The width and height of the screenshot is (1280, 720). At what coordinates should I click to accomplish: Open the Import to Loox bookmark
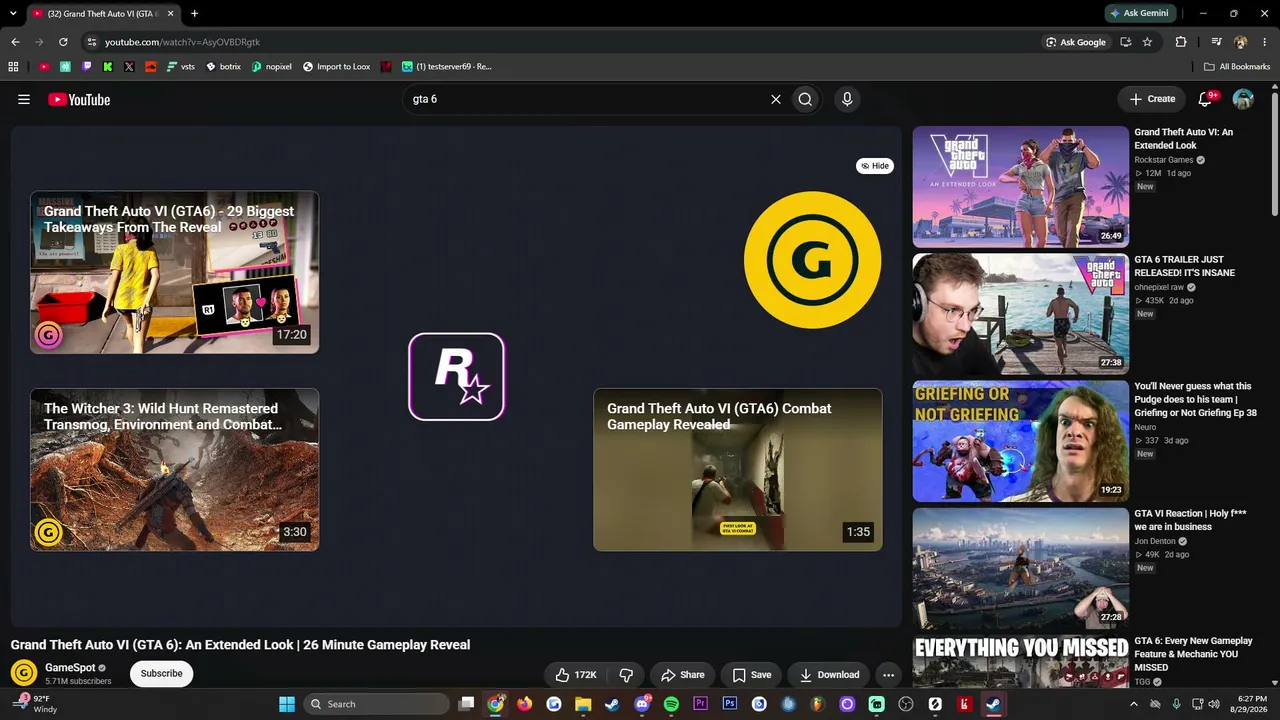tap(336, 67)
